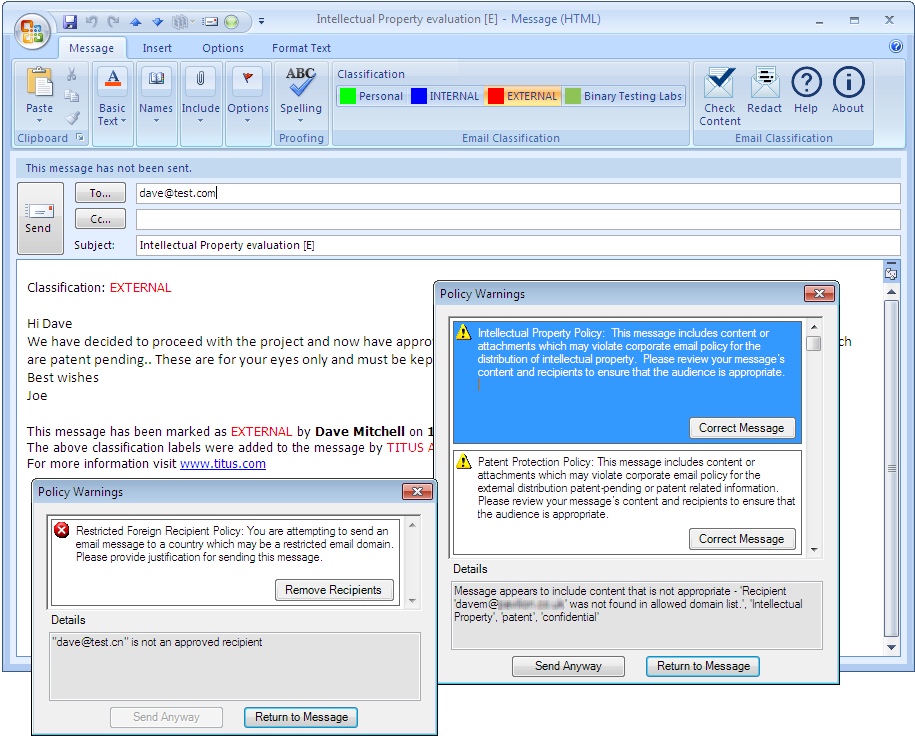Image resolution: width=915 pixels, height=736 pixels.
Task: Go to previous item with up arrow
Action: (135, 22)
